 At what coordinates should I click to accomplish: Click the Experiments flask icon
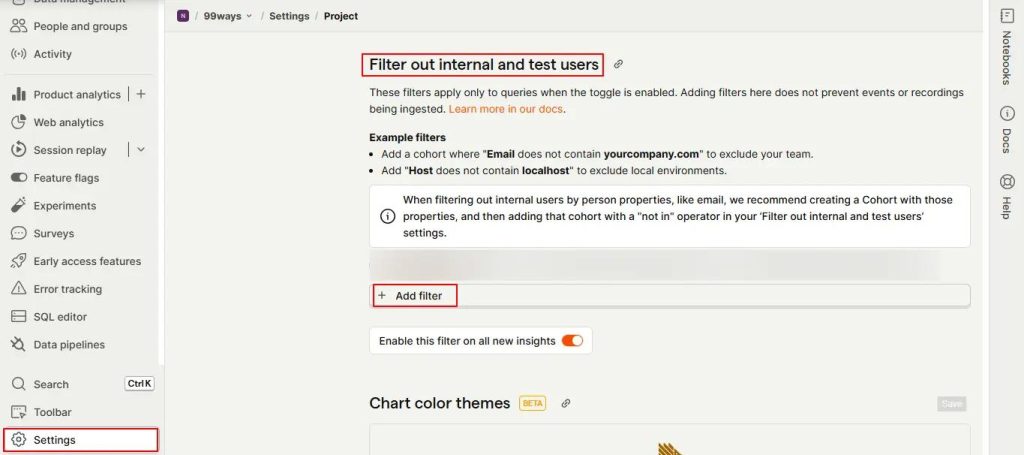[x=19, y=206]
